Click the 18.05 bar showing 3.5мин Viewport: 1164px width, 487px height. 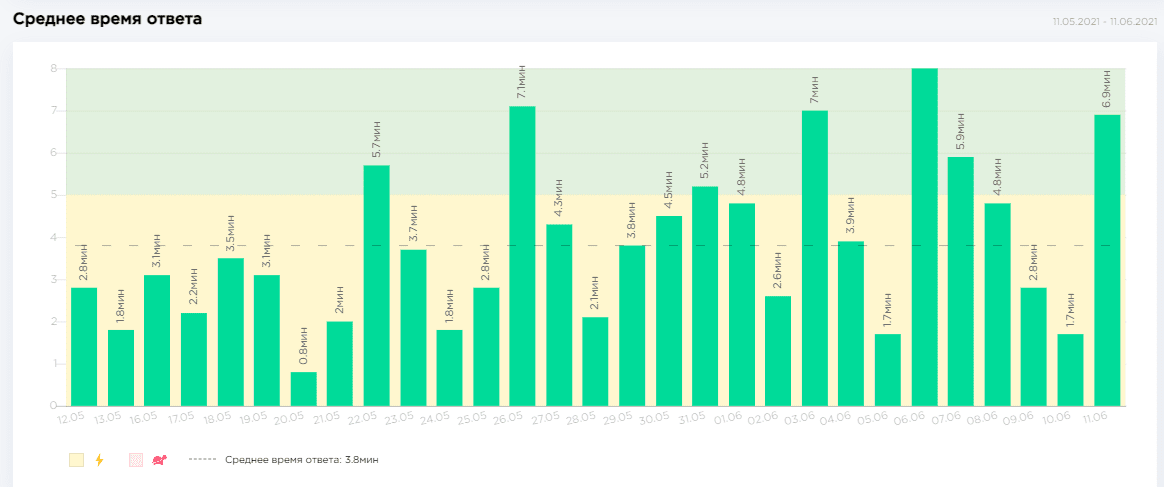[x=230, y=332]
